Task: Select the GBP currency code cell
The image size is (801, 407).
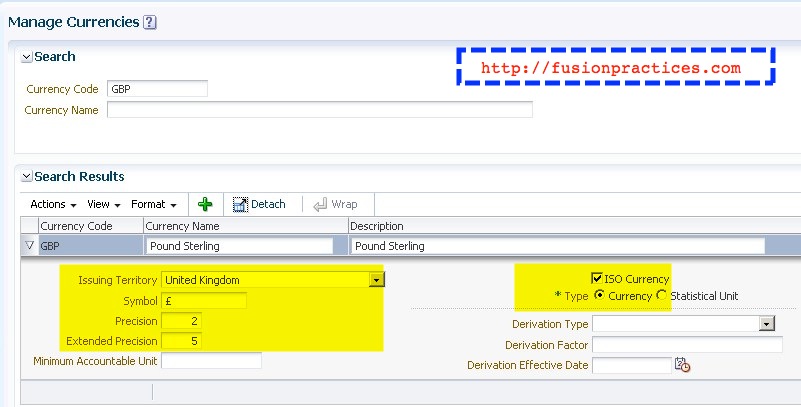Action: (x=91, y=246)
